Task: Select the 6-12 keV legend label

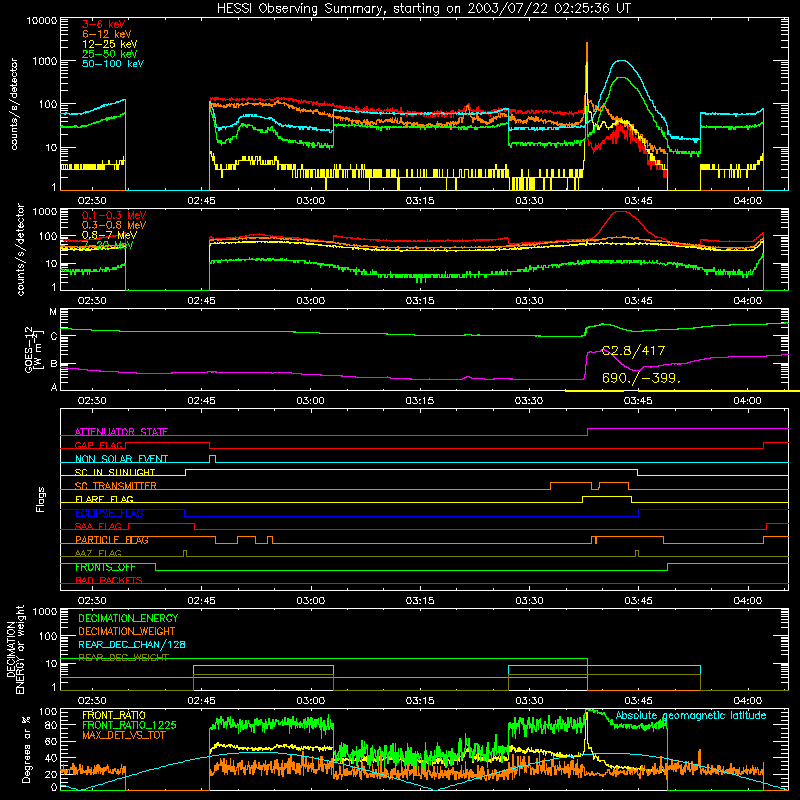Action: tap(107, 34)
